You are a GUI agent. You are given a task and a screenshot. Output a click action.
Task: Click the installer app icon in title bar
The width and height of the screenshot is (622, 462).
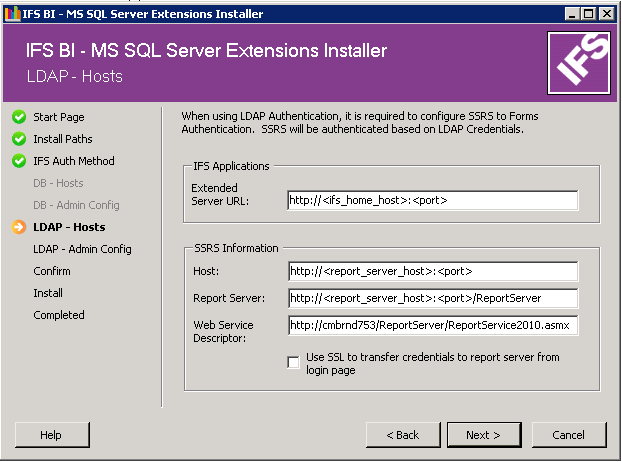pos(12,14)
